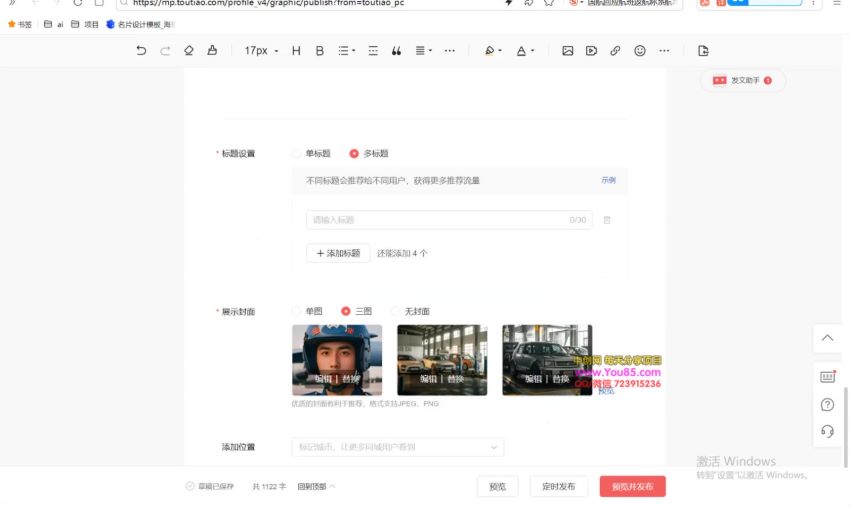Click the undo arrow in editor toolbar
The width and height of the screenshot is (850, 506).
[141, 51]
